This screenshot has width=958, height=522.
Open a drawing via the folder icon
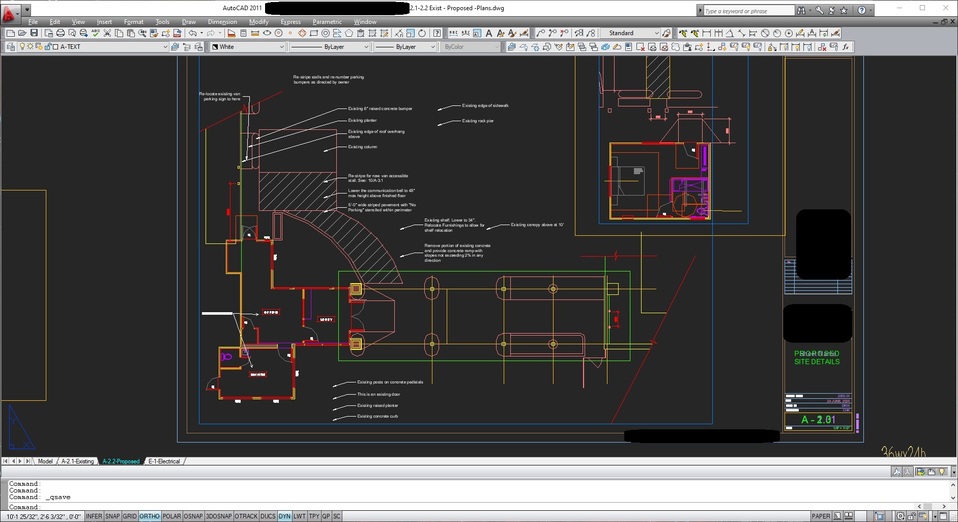22,33
